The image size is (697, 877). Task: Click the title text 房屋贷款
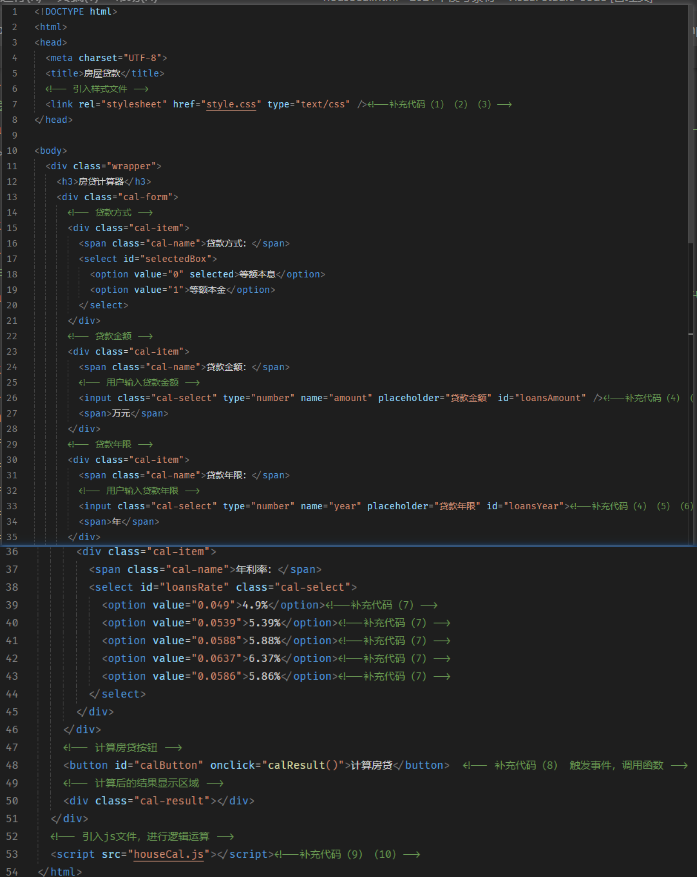point(102,73)
